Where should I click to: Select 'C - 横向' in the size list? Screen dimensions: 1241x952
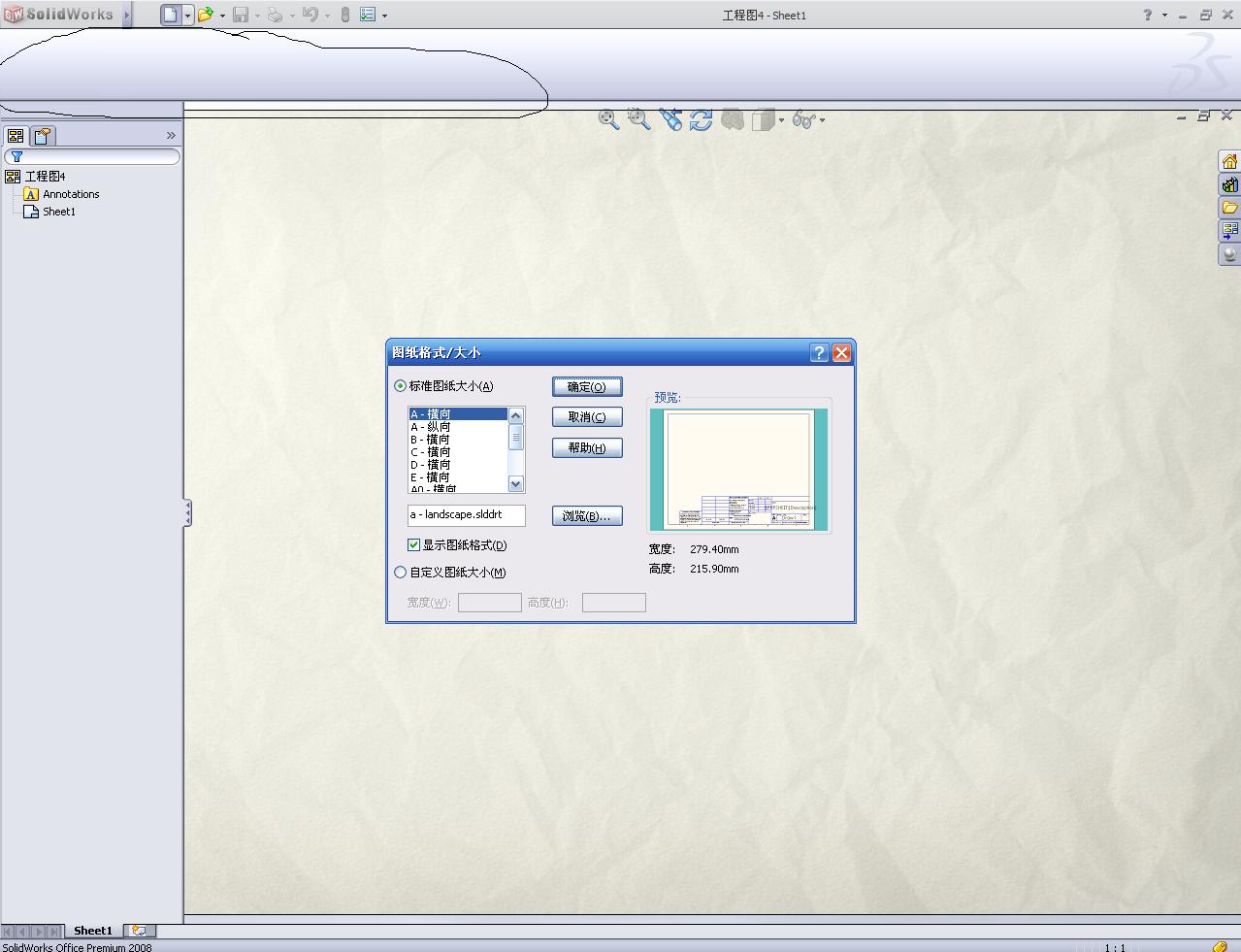(458, 452)
